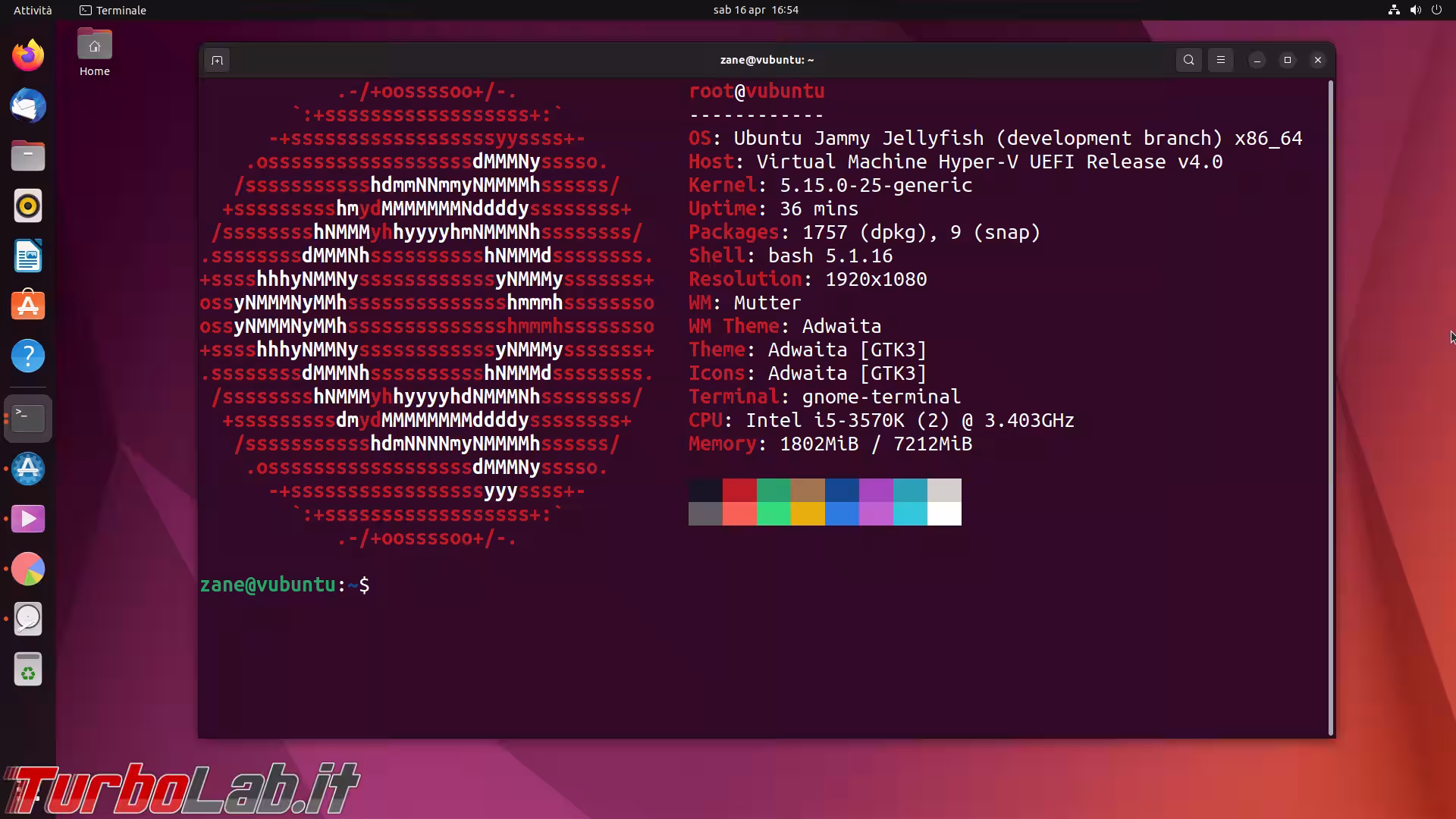Open the Help question mark icon
The width and height of the screenshot is (1456, 819).
(28, 356)
